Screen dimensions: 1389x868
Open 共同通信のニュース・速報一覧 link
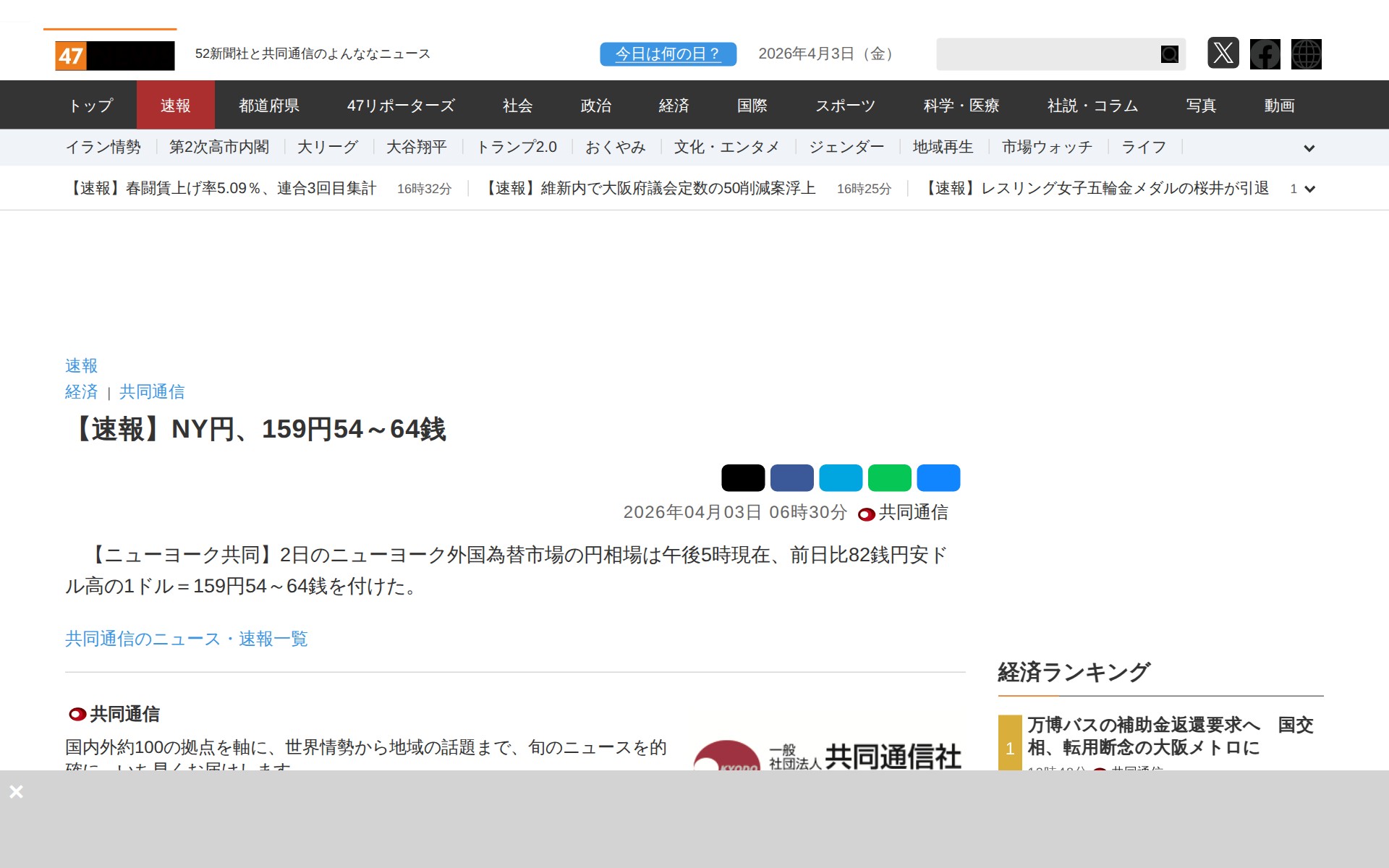click(187, 639)
